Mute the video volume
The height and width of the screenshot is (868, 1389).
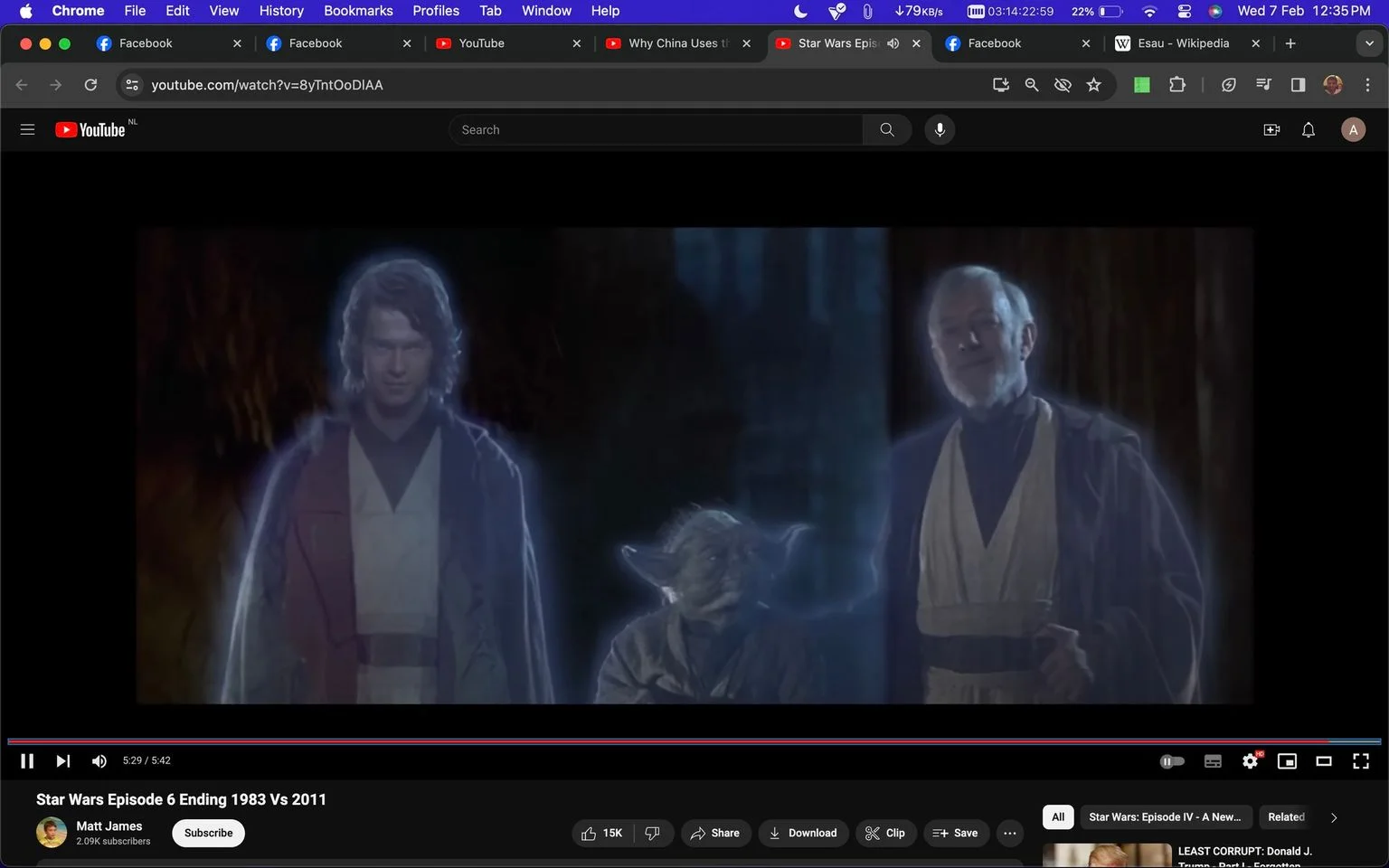coord(99,761)
